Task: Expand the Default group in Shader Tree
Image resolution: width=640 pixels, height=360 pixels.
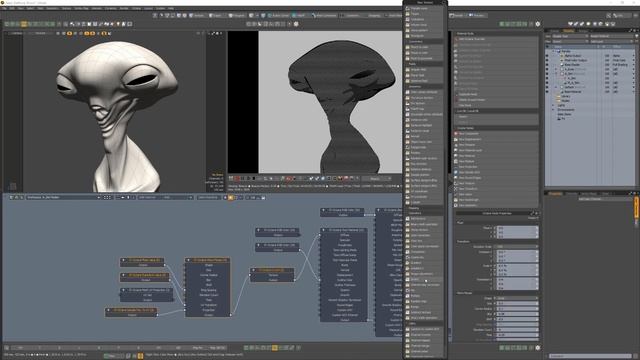Action: pyautogui.click(x=556, y=87)
